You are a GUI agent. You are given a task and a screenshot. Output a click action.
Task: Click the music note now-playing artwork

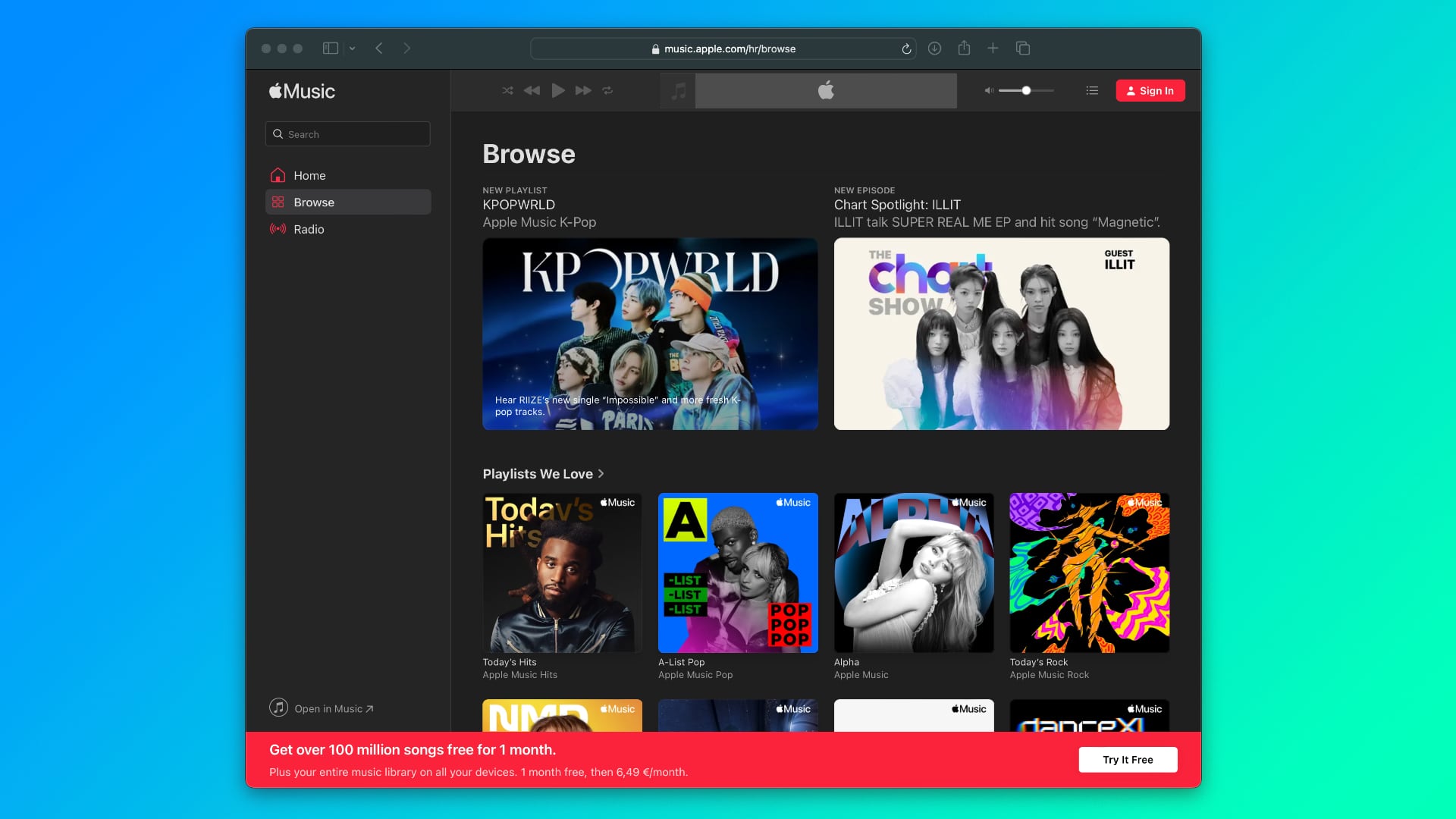click(x=678, y=91)
